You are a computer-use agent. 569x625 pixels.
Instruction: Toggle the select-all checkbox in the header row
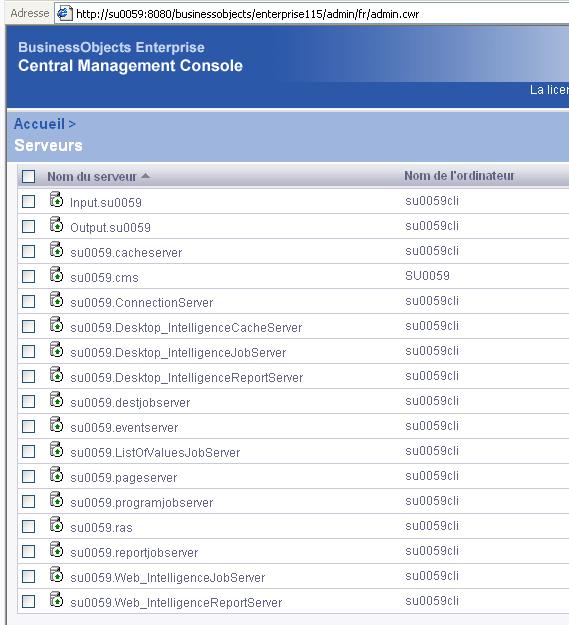pyautogui.click(x=29, y=176)
